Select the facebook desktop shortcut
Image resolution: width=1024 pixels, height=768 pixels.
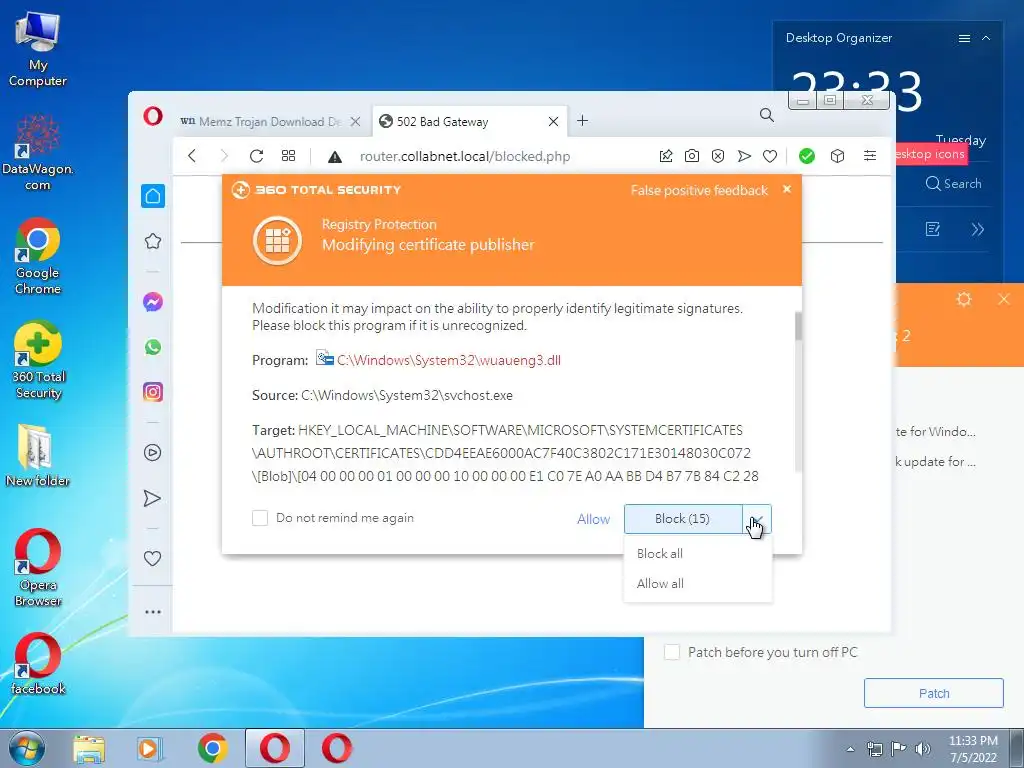[x=38, y=664]
